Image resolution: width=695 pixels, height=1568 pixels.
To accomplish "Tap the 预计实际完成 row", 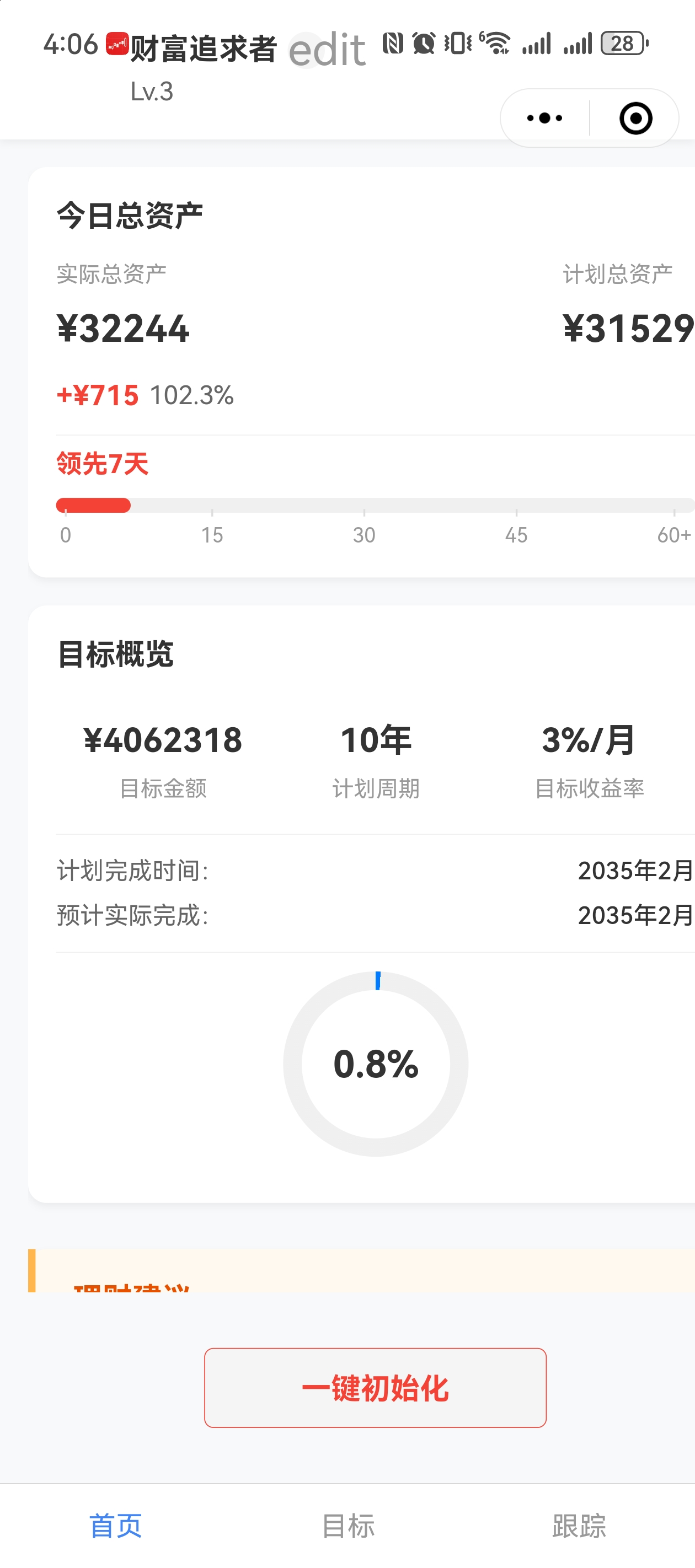I will pyautogui.click(x=375, y=915).
